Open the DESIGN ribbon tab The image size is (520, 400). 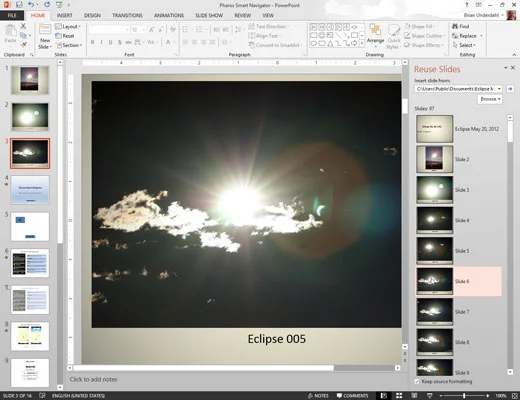[92, 15]
